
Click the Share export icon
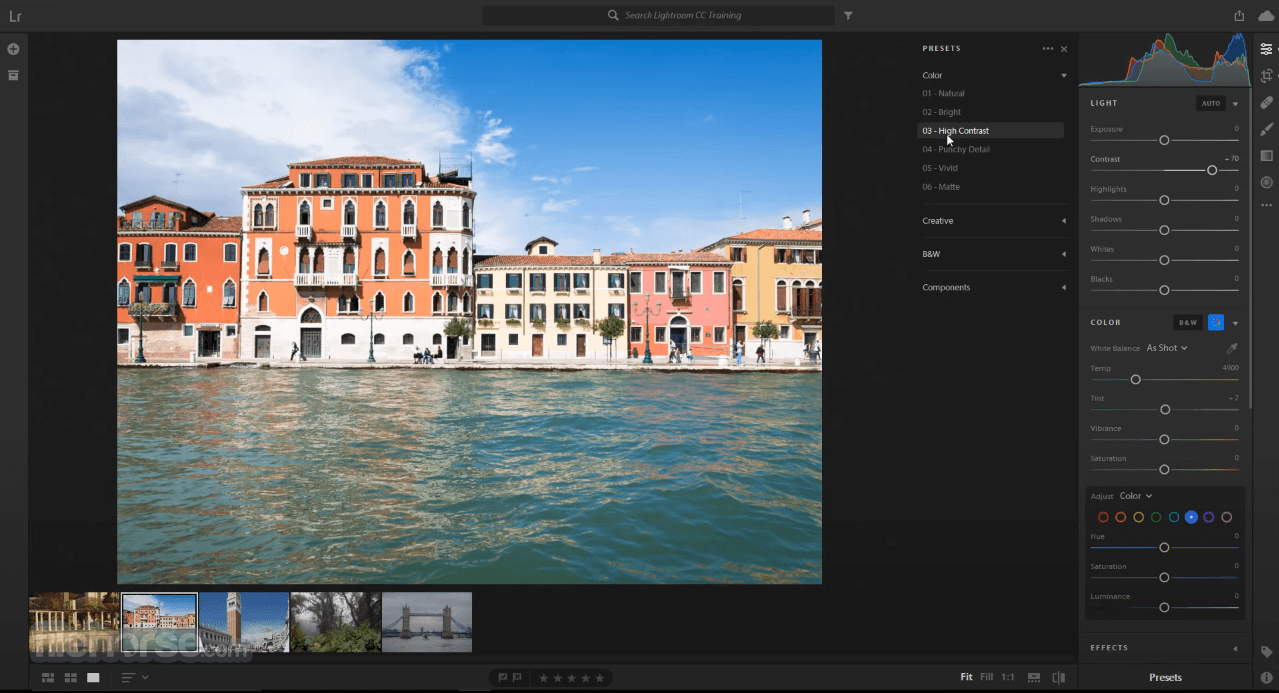tap(1239, 15)
